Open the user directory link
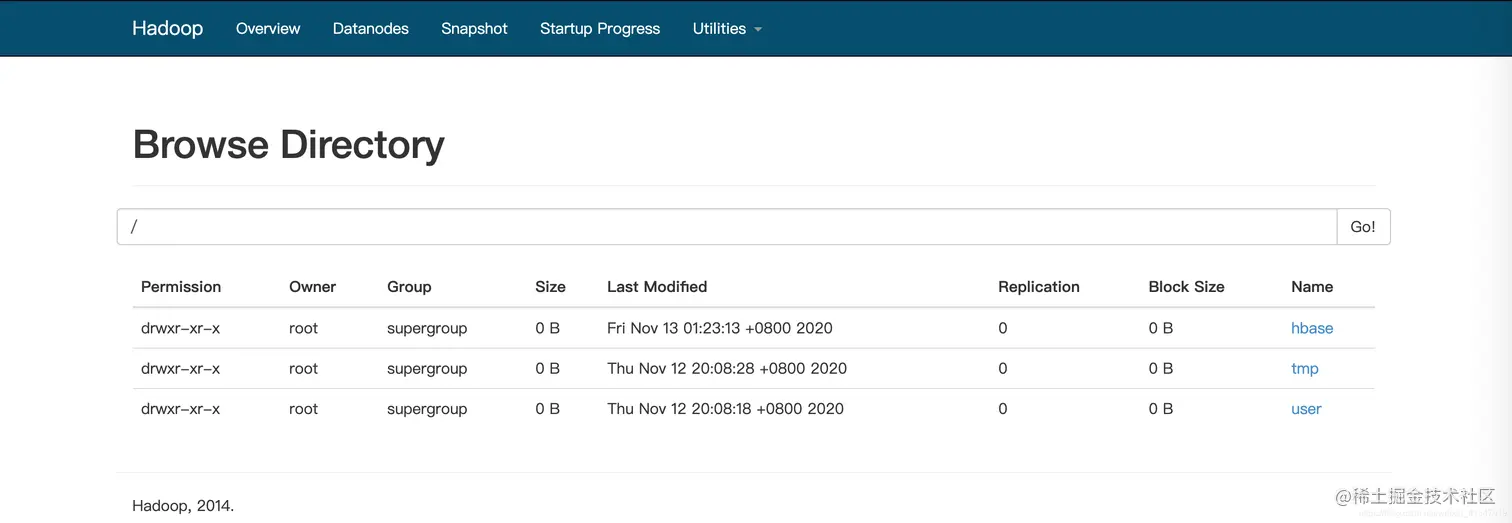Screen dimensions: 1512x523 [x=1306, y=408]
